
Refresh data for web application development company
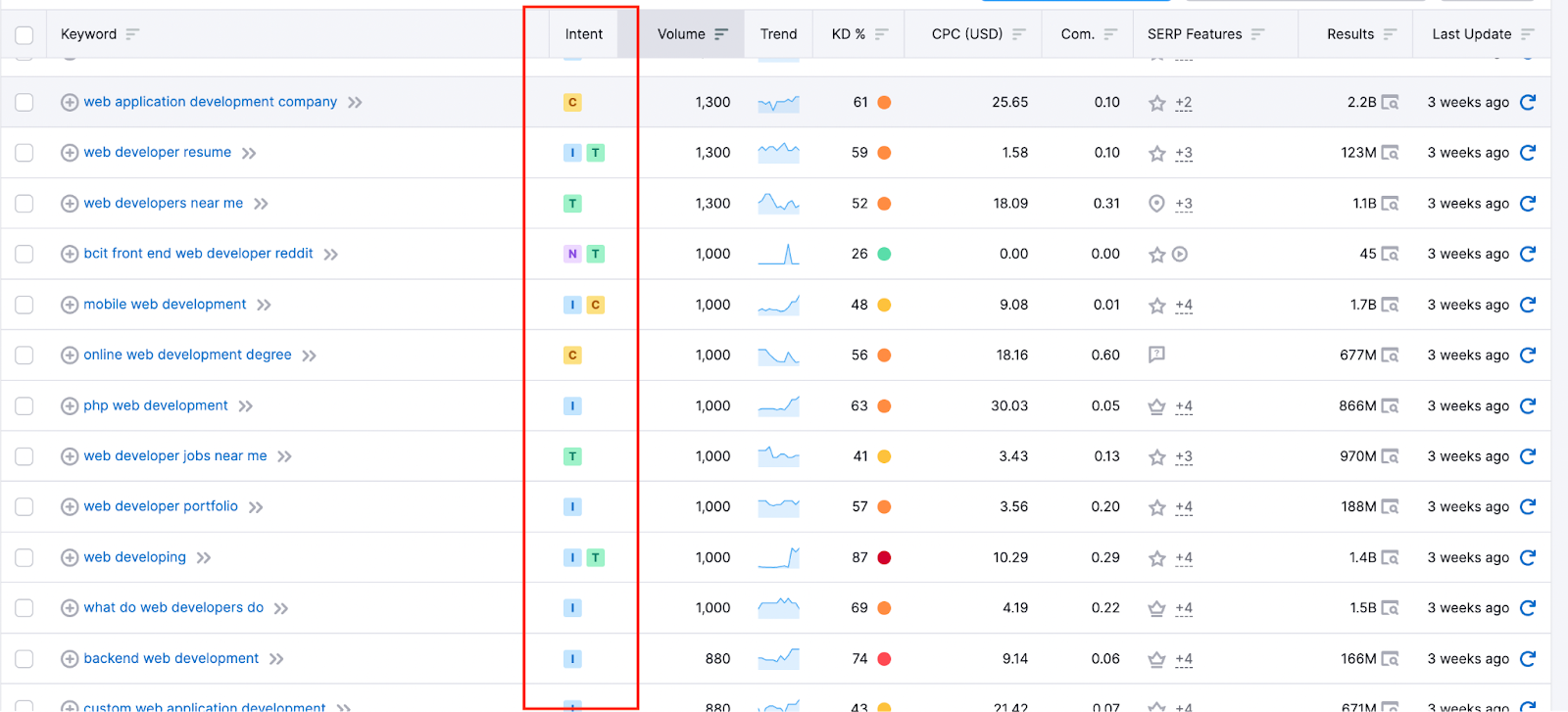[1527, 102]
